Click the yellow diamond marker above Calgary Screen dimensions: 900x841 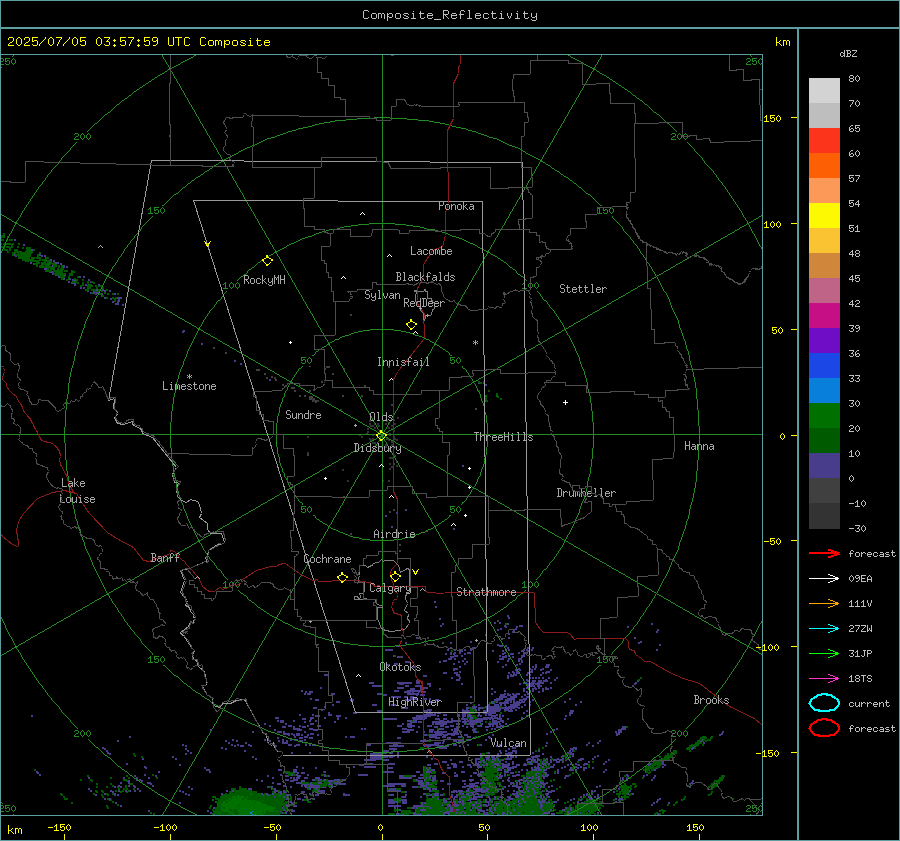point(395,576)
